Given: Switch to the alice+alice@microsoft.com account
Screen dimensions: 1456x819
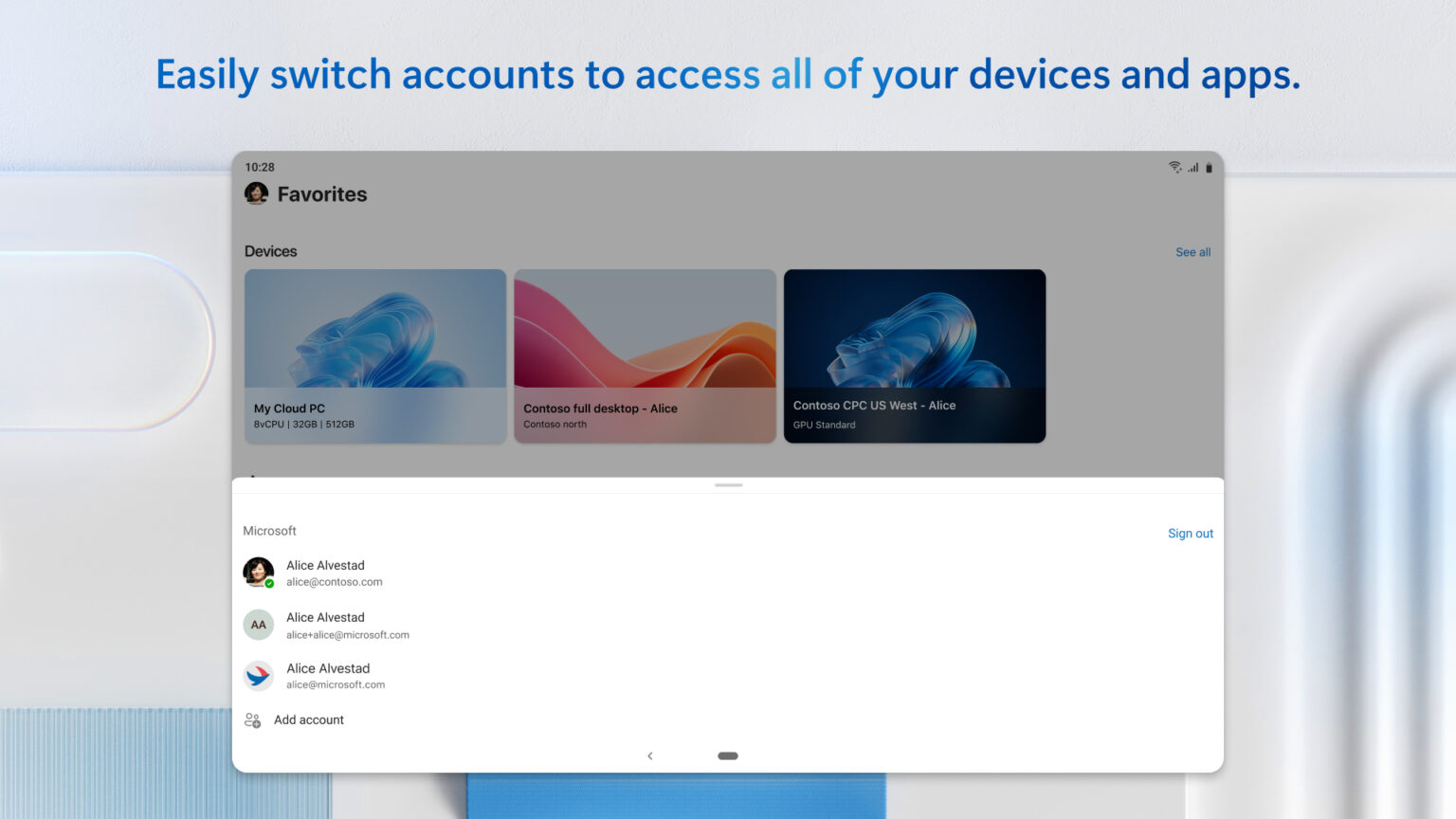Looking at the screenshot, I should [x=348, y=625].
